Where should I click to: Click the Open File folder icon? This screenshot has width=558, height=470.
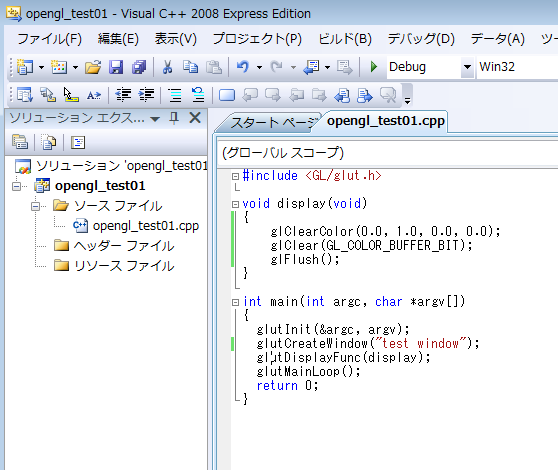pyautogui.click(x=93, y=67)
